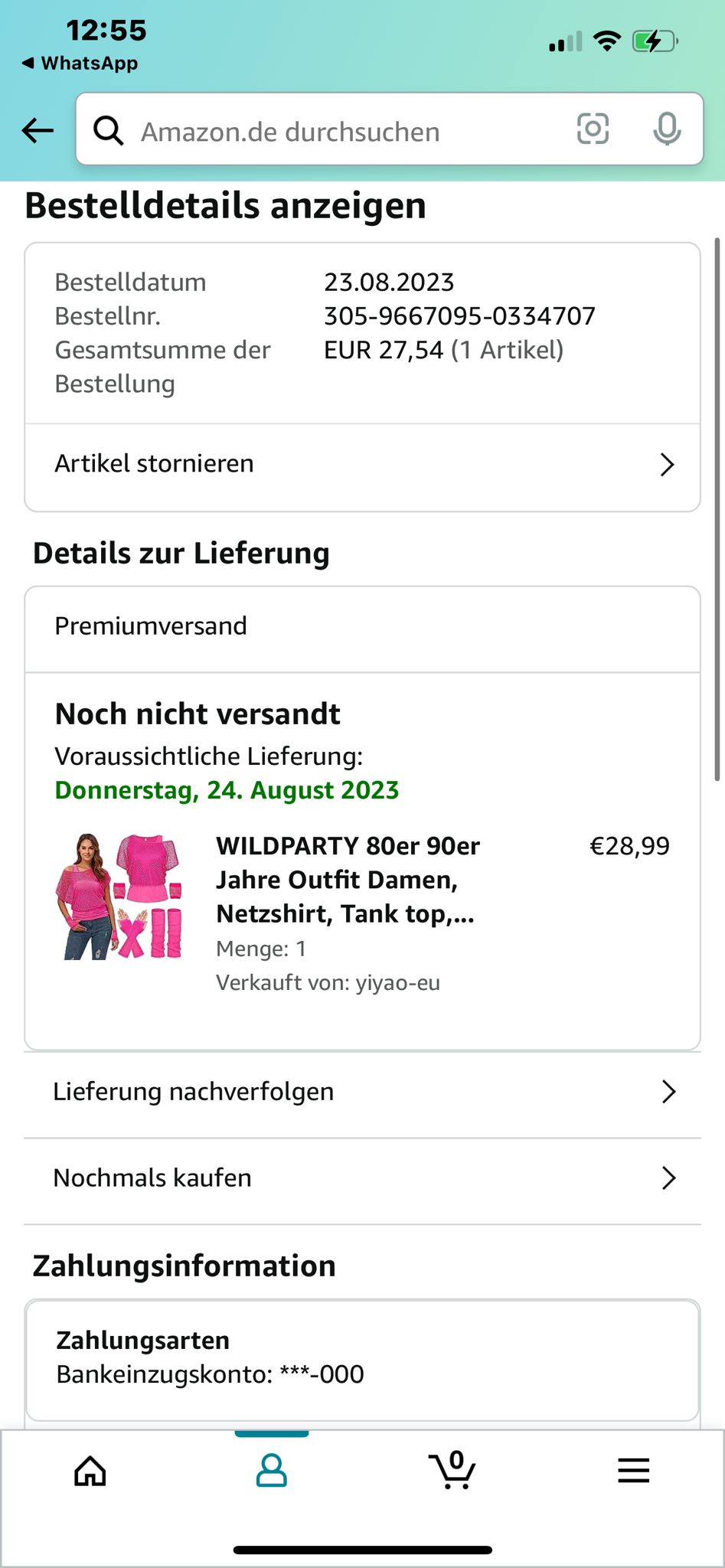Tap the pink outfit product thumbnail
This screenshot has height=1568, width=725.
(x=120, y=897)
